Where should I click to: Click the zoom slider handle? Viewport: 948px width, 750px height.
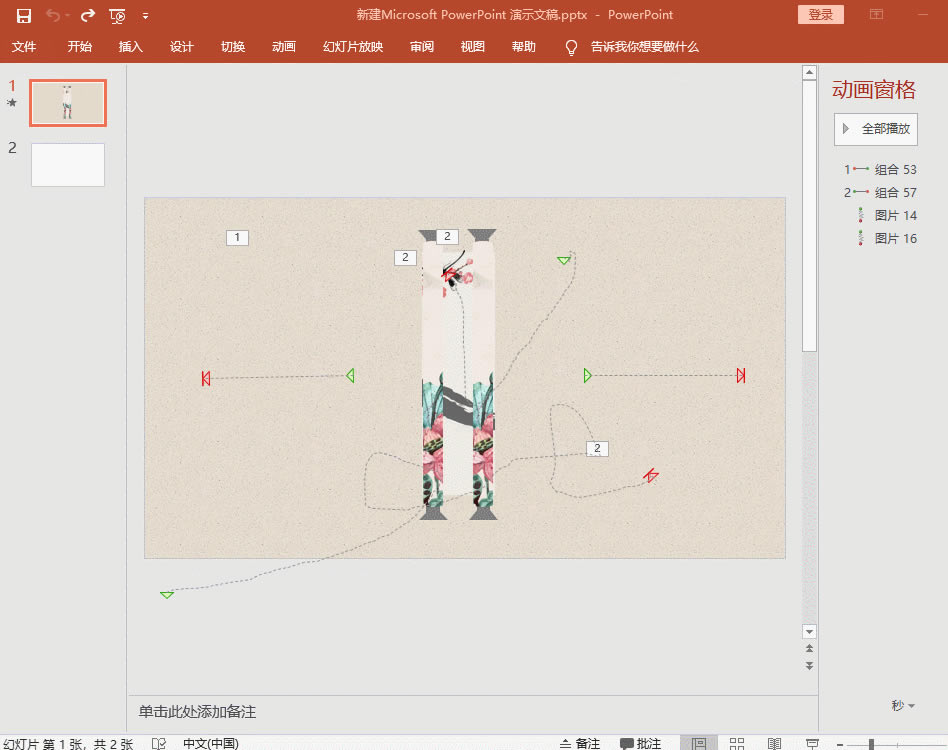point(871,745)
